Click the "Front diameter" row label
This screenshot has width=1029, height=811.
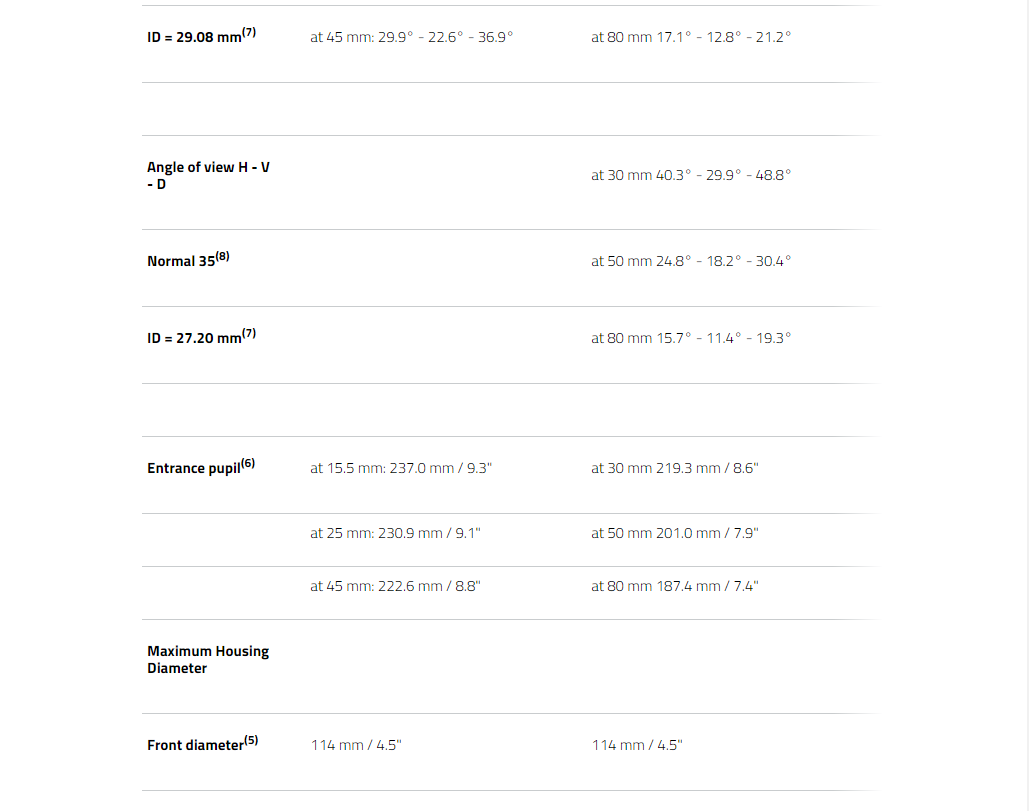(195, 746)
